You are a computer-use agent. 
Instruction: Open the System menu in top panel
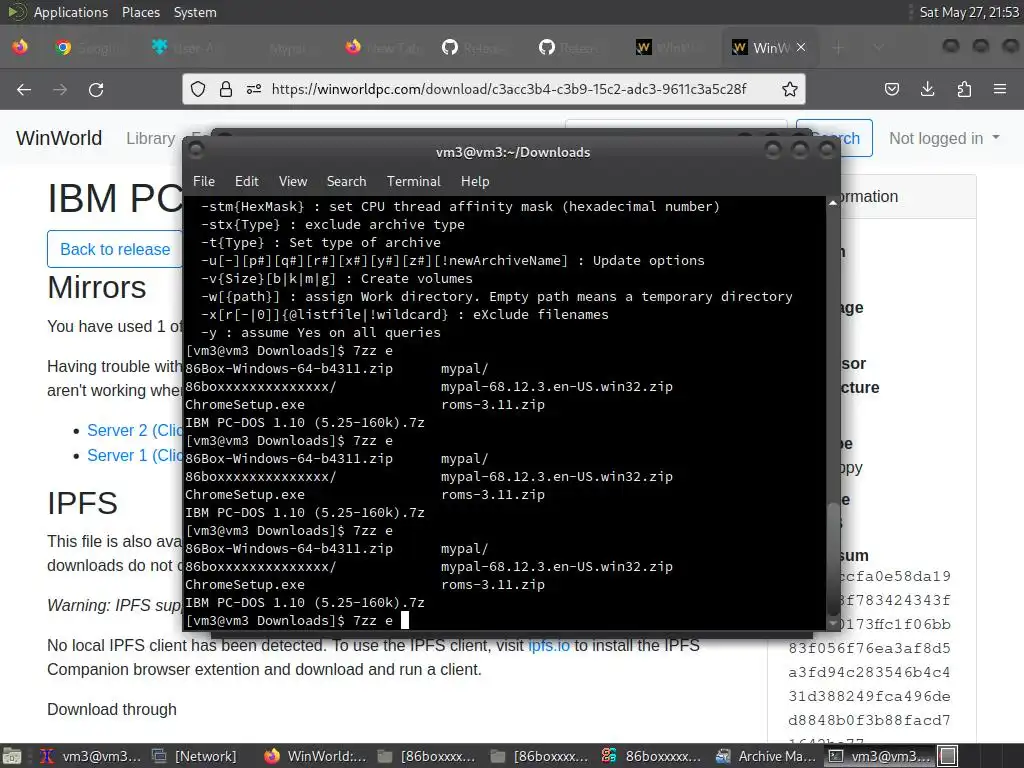195,12
